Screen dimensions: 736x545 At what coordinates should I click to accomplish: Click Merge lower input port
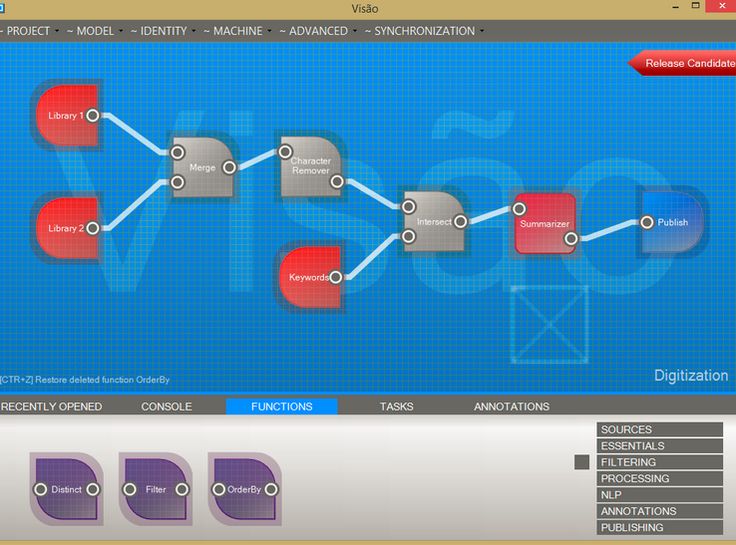[177, 182]
